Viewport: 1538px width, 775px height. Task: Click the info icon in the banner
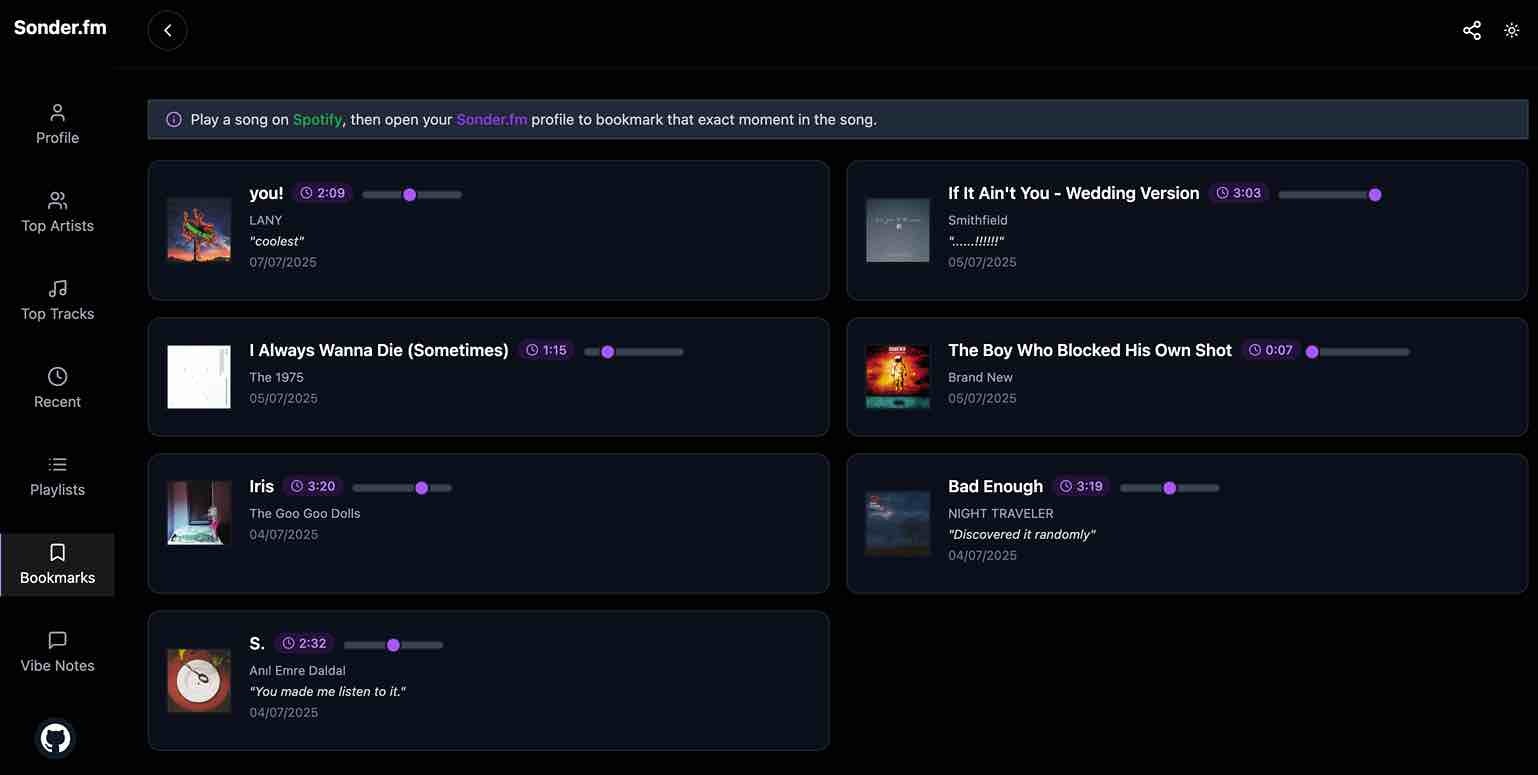tap(174, 119)
